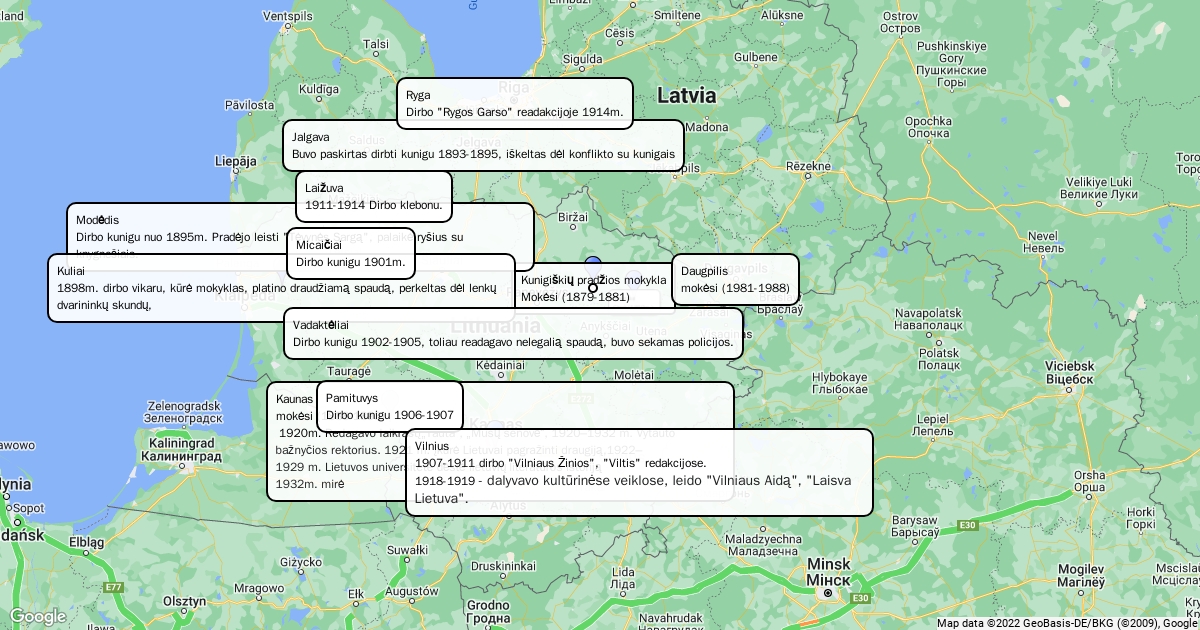Viewport: 1200px width, 630px height.
Task: Click the Alūksne town label
Action: [781, 16]
